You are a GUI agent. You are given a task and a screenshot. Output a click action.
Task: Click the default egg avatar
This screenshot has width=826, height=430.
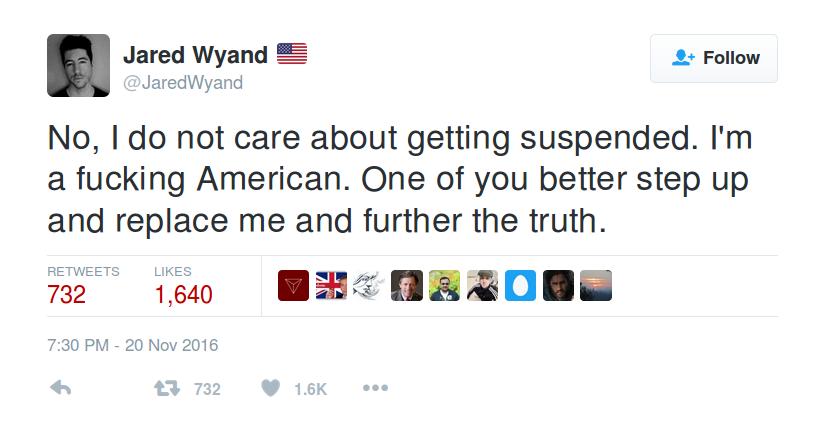[520, 286]
